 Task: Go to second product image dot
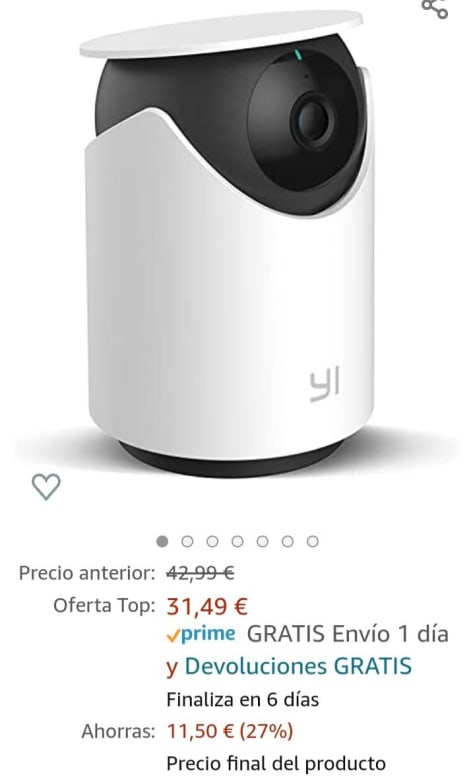point(187,541)
